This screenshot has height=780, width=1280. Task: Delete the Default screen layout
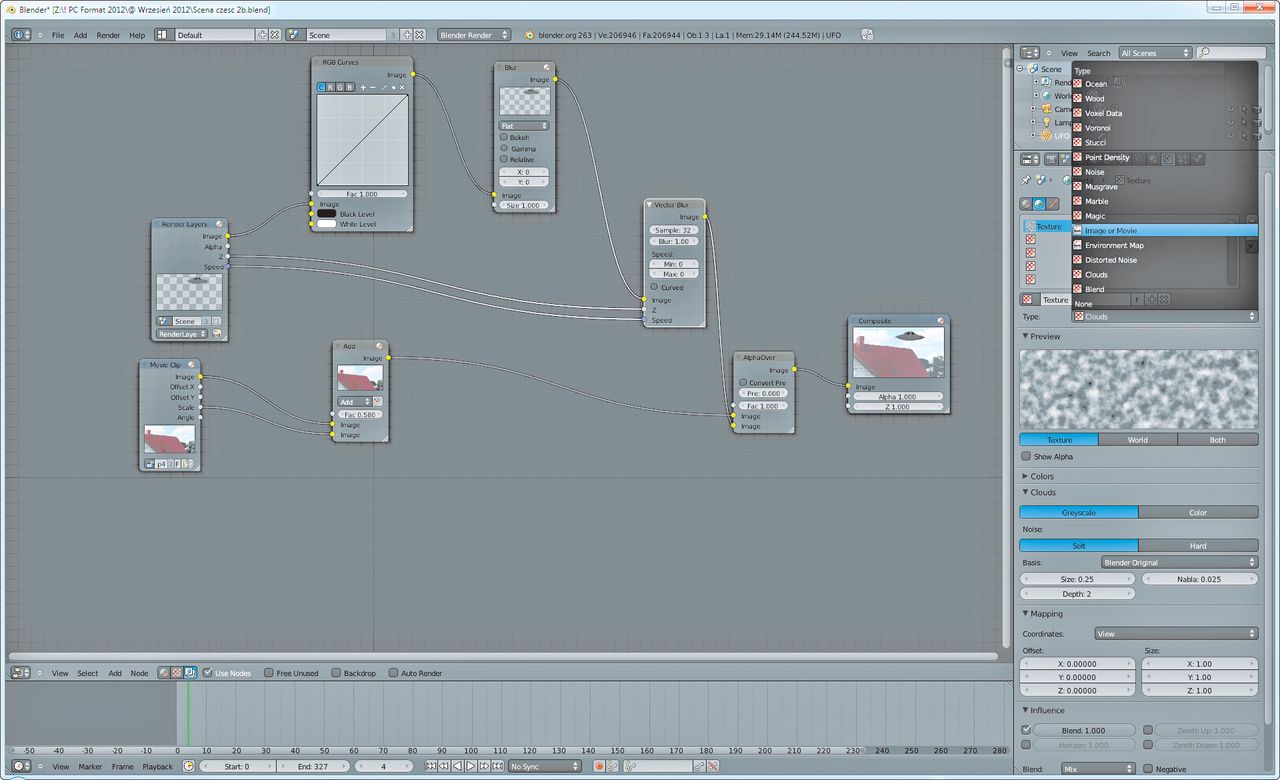coord(275,34)
